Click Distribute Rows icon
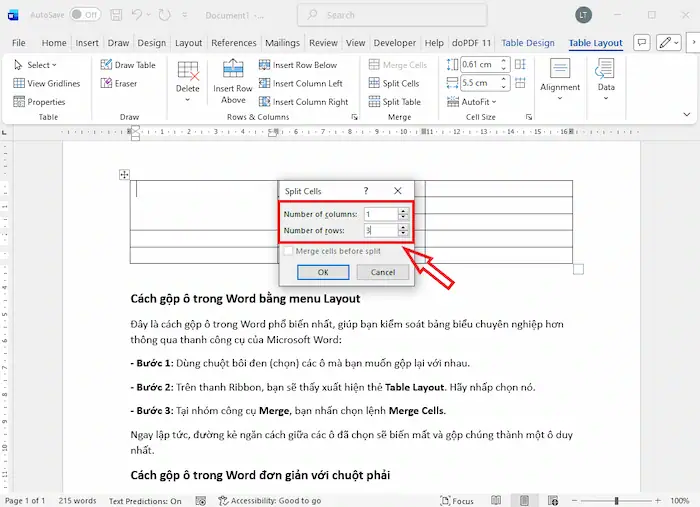 point(520,65)
